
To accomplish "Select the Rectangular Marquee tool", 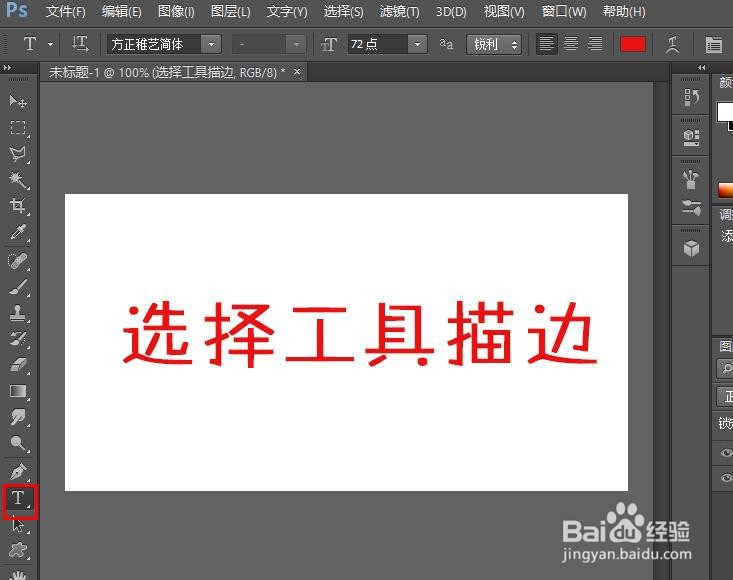I will [x=18, y=128].
